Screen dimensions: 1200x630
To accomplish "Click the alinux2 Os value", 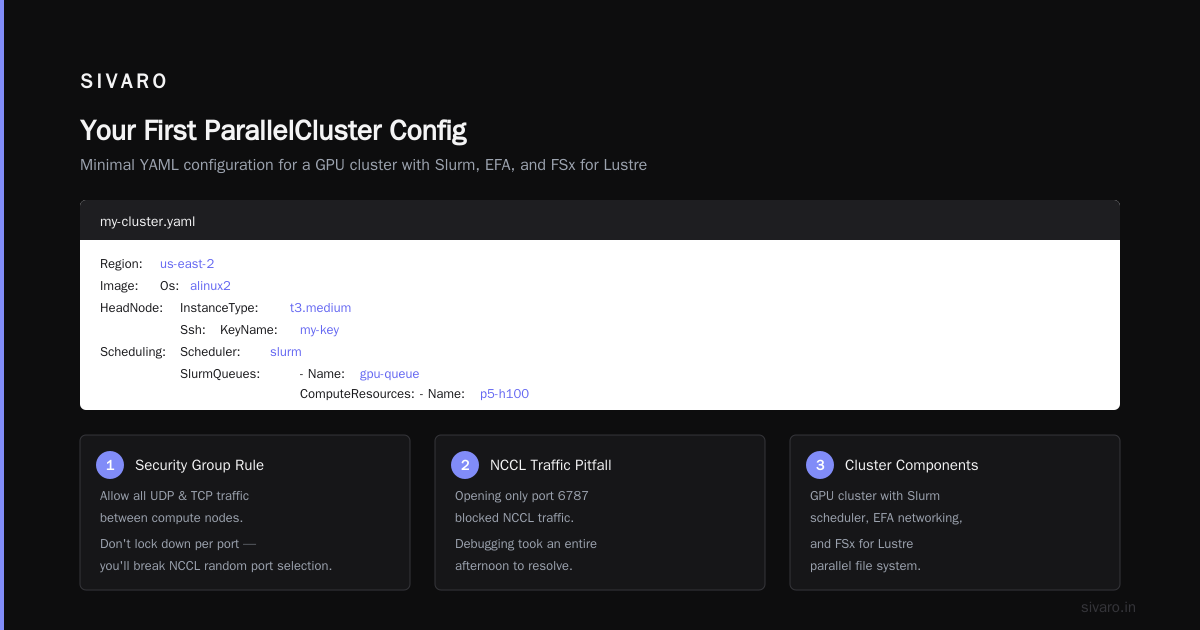I will (x=210, y=286).
